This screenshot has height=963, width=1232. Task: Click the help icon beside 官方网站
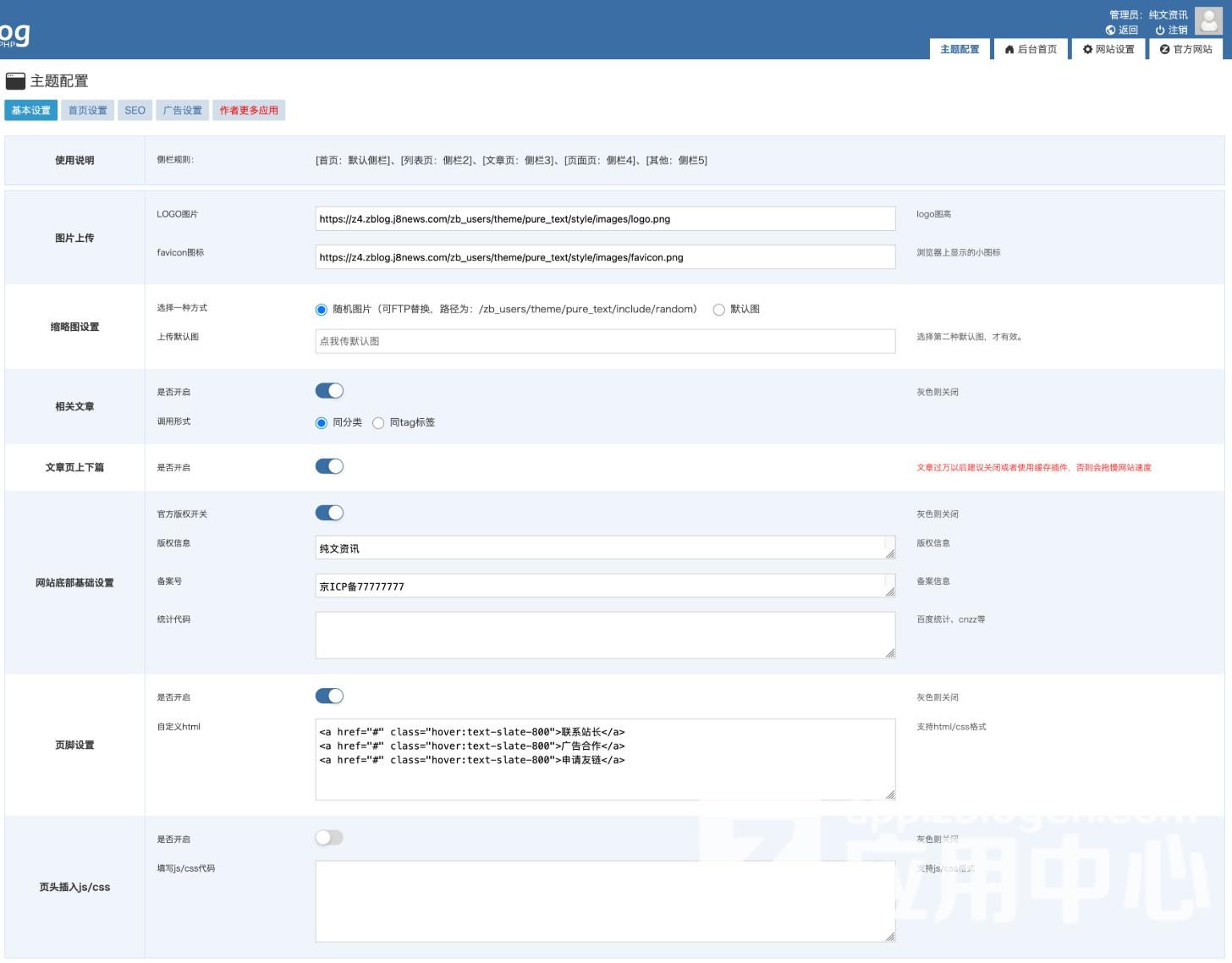pos(1164,50)
